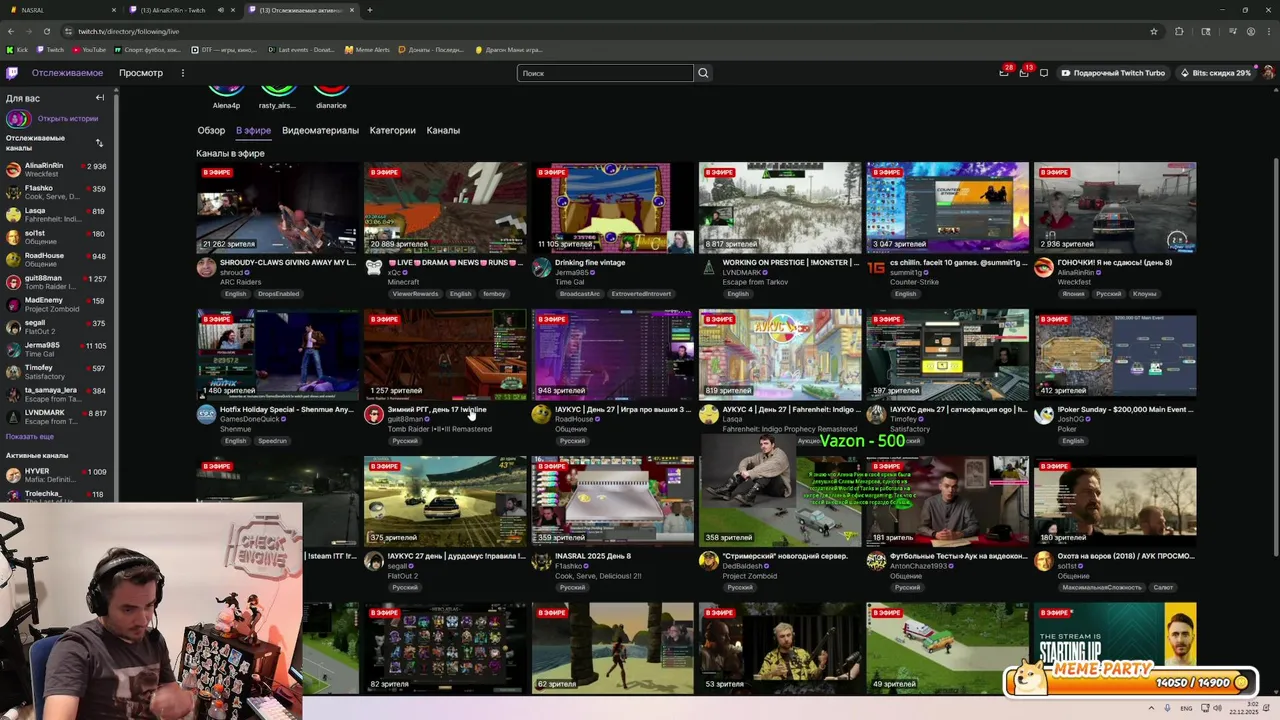Open the user profile avatar menu
The height and width of the screenshot is (720, 1280).
[1268, 73]
